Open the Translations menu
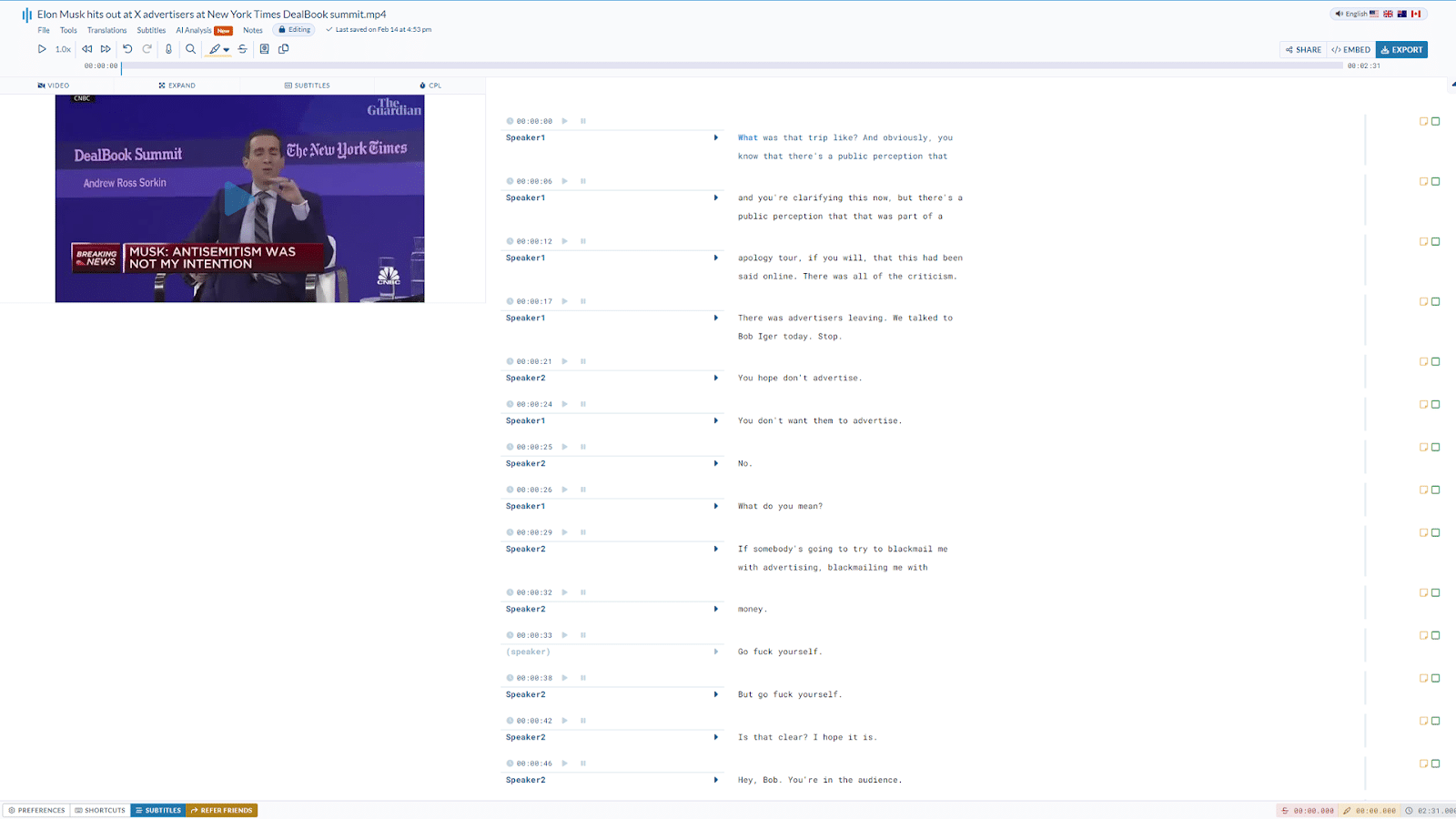The height and width of the screenshot is (819, 1456). point(106,30)
